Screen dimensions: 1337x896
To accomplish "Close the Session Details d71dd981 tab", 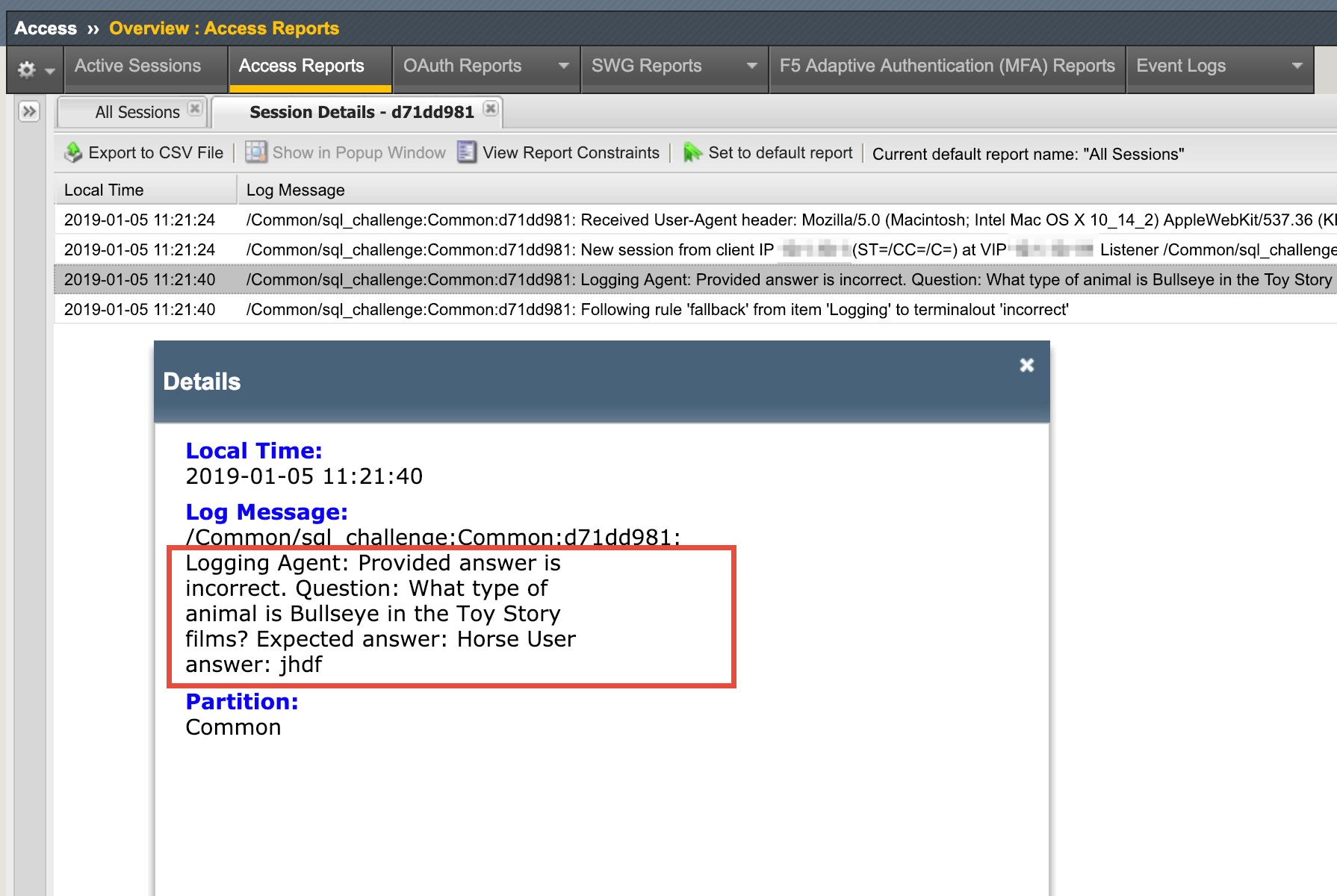I will (490, 109).
